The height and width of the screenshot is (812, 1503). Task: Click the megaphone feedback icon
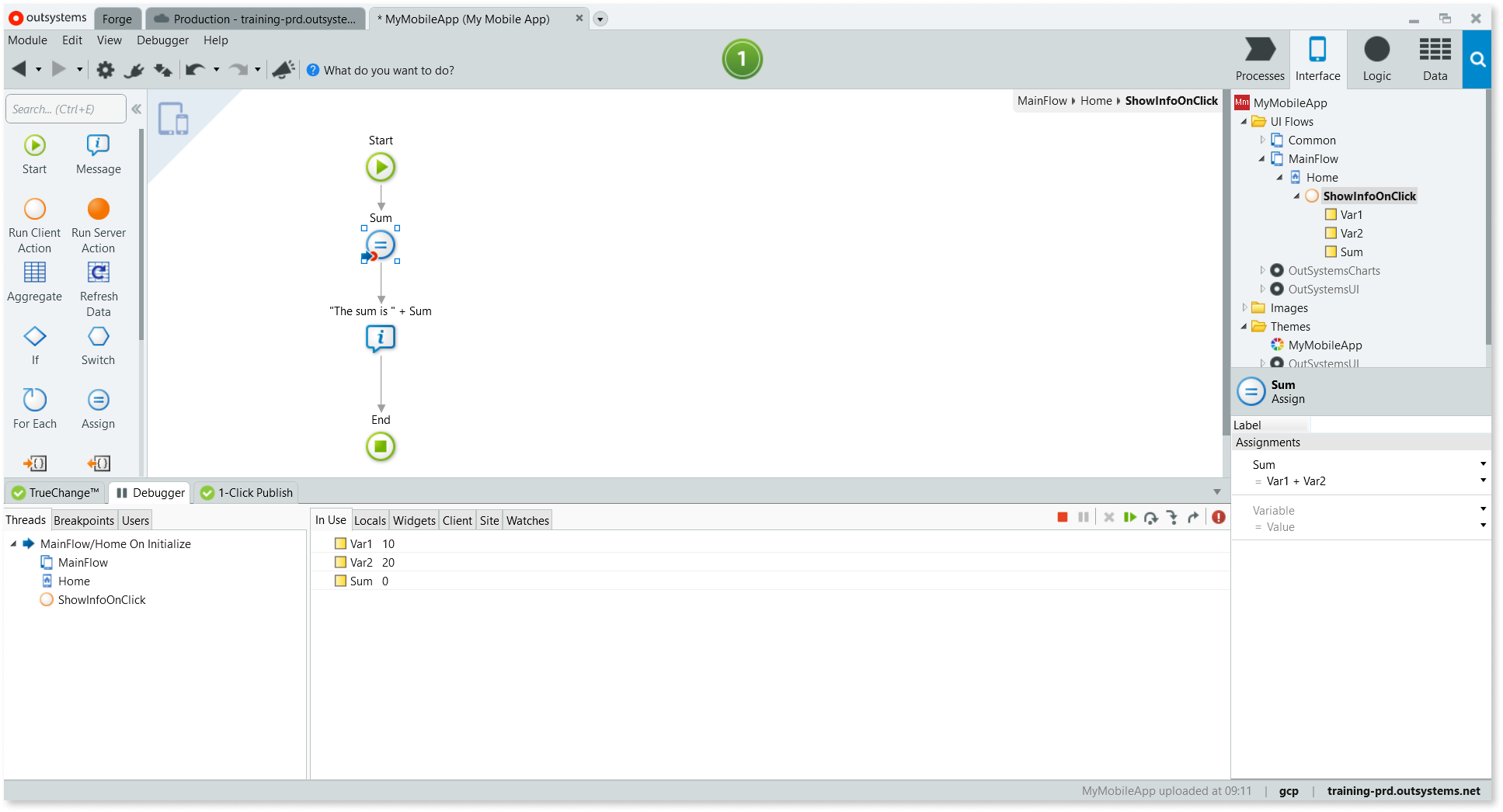tap(284, 70)
